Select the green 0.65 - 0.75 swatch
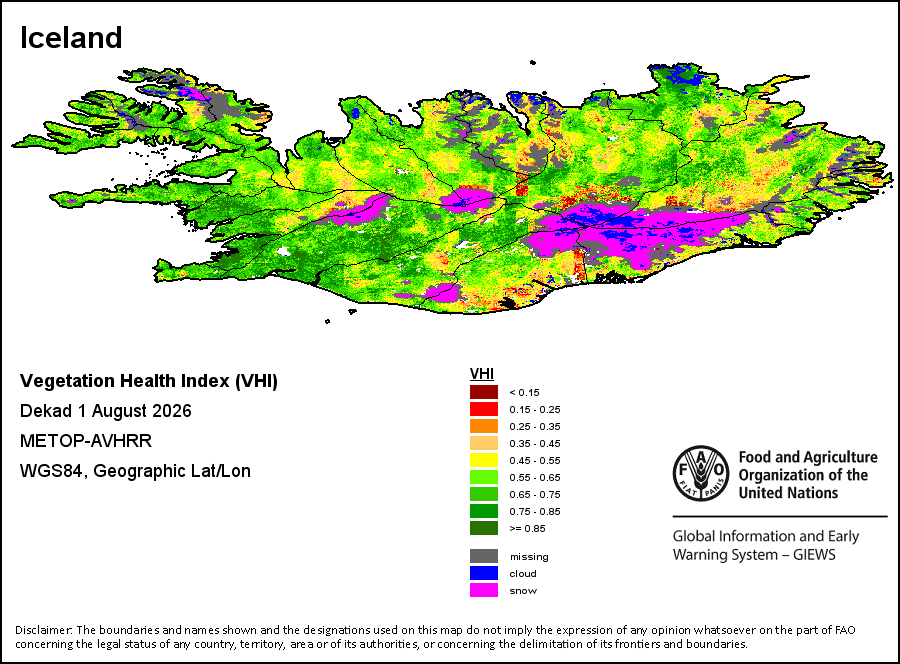This screenshot has height=664, width=900. 484,494
